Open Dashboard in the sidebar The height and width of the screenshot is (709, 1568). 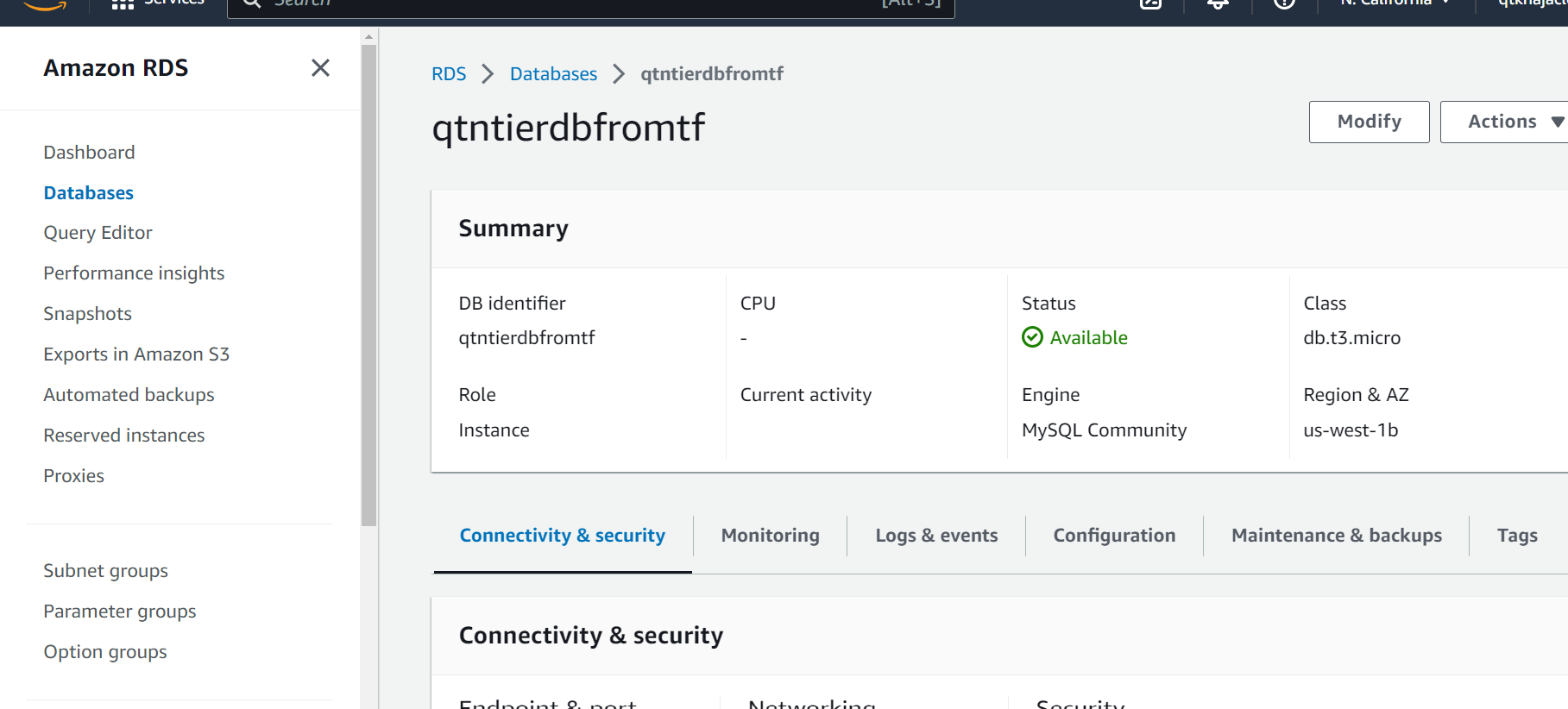pyautogui.click(x=89, y=153)
